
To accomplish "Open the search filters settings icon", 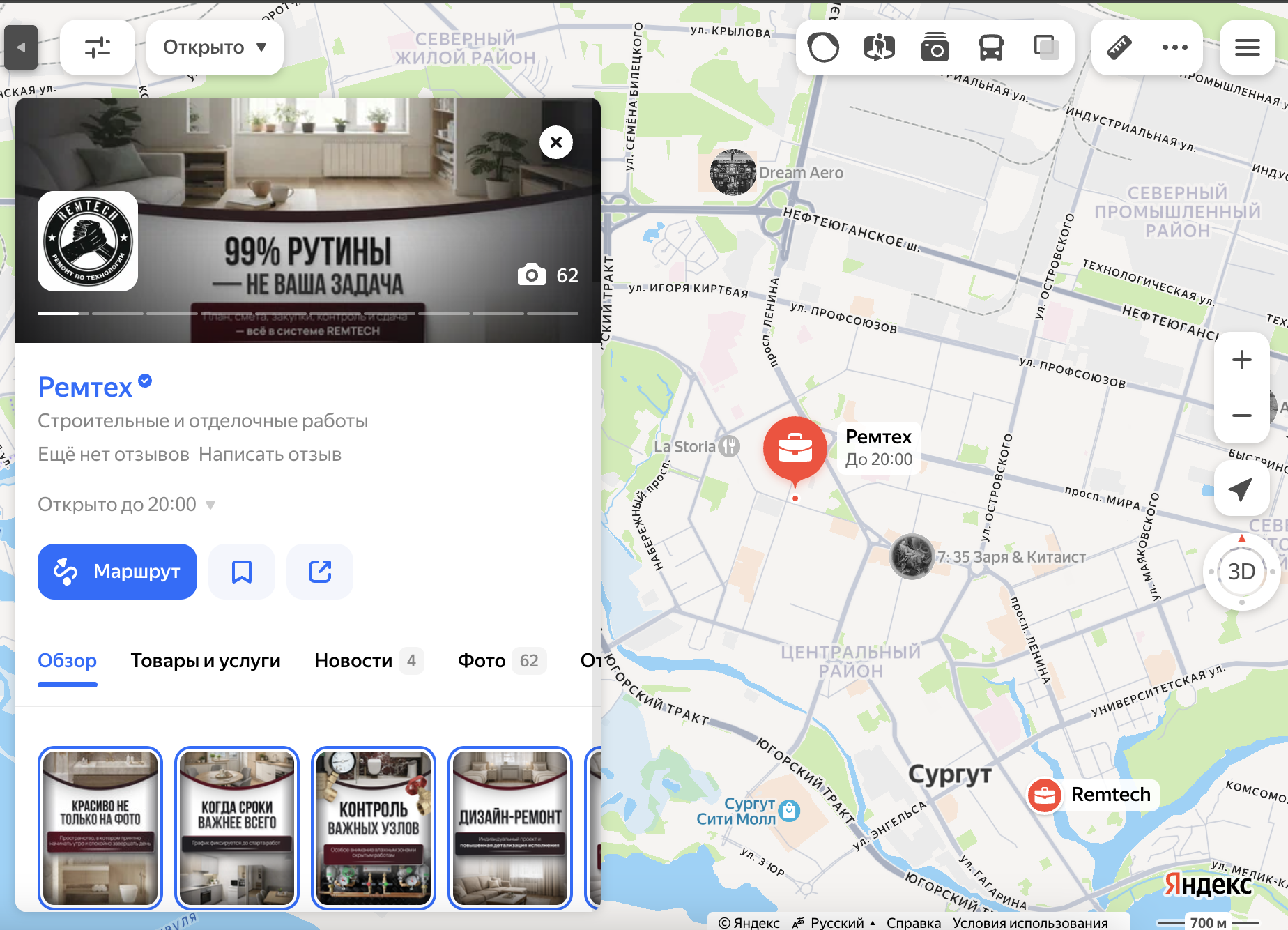I will pyautogui.click(x=98, y=47).
